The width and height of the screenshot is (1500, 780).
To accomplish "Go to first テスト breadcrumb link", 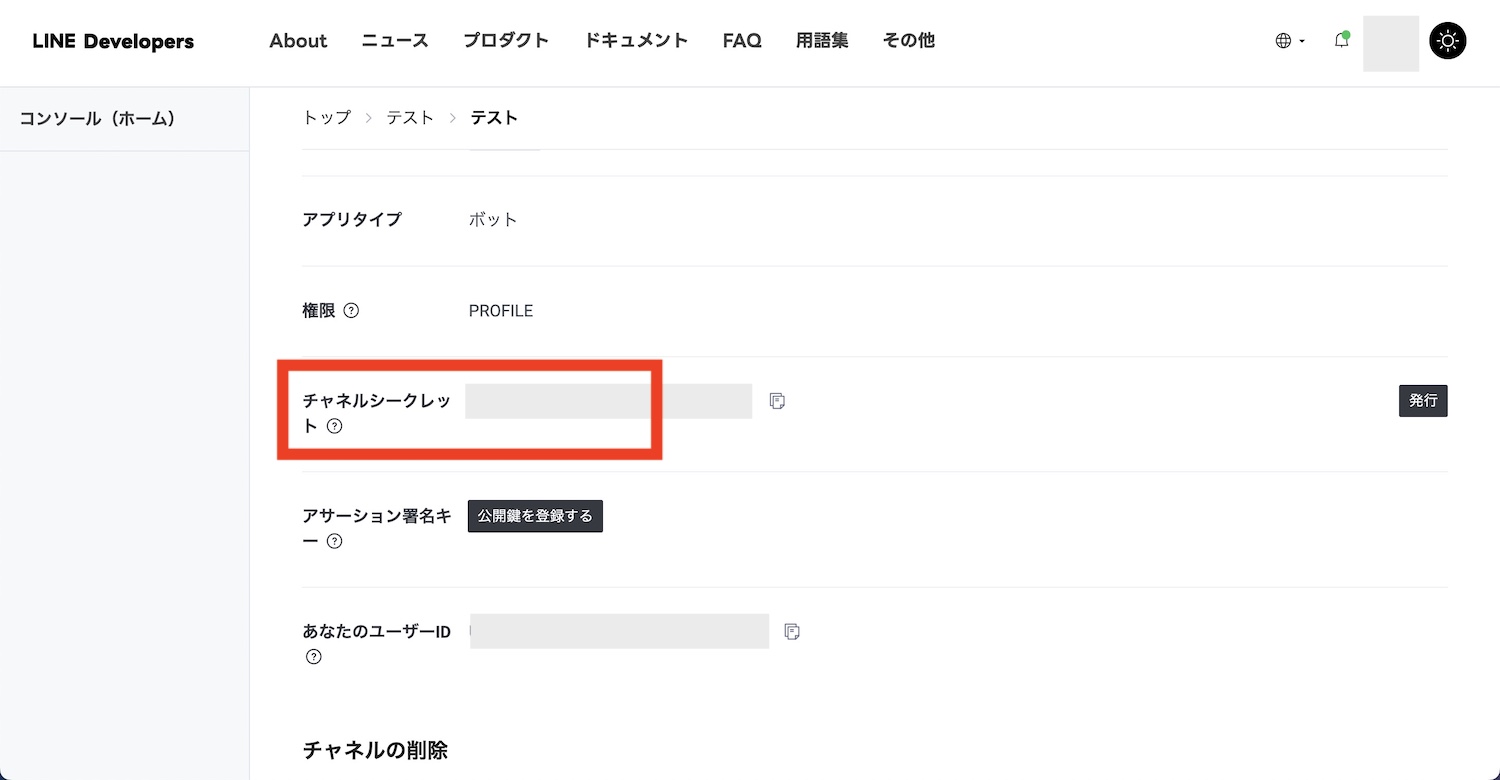I will 411,118.
